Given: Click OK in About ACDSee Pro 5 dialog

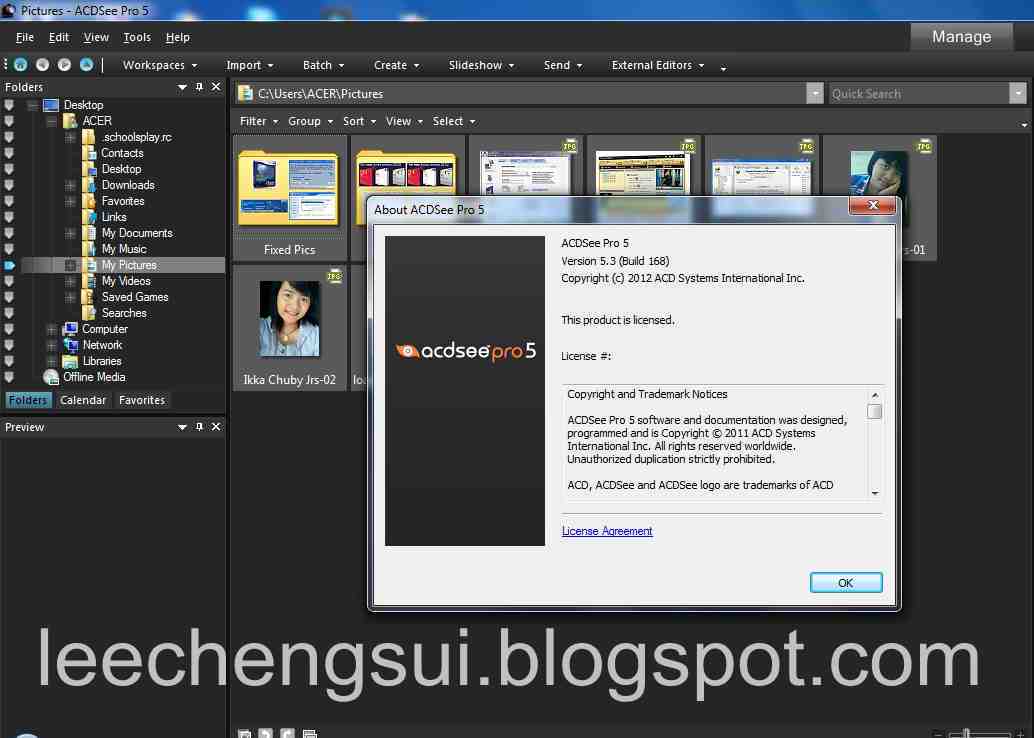Looking at the screenshot, I should [845, 583].
